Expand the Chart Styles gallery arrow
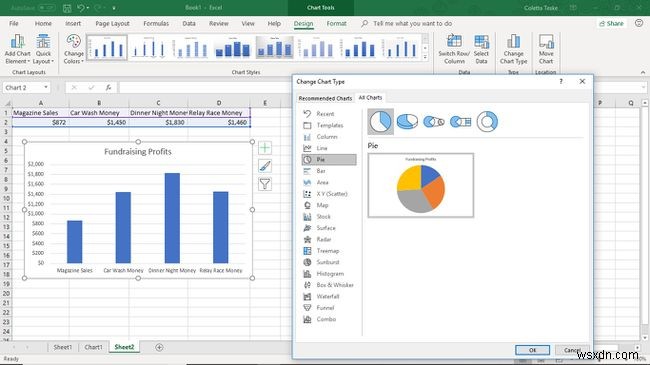Image resolution: width=650 pixels, height=365 pixels. click(425, 57)
